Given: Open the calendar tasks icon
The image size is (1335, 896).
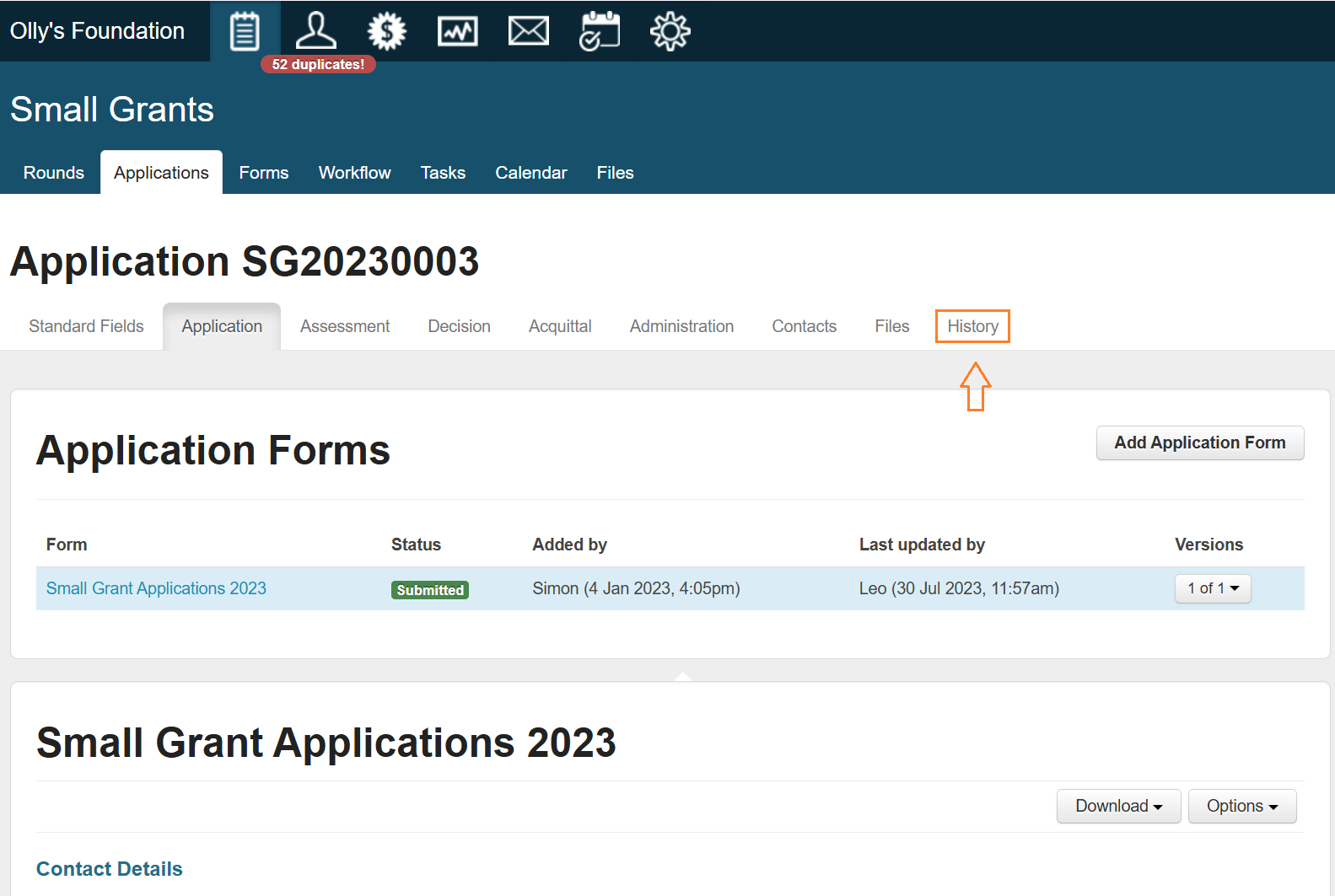Looking at the screenshot, I should (600, 31).
